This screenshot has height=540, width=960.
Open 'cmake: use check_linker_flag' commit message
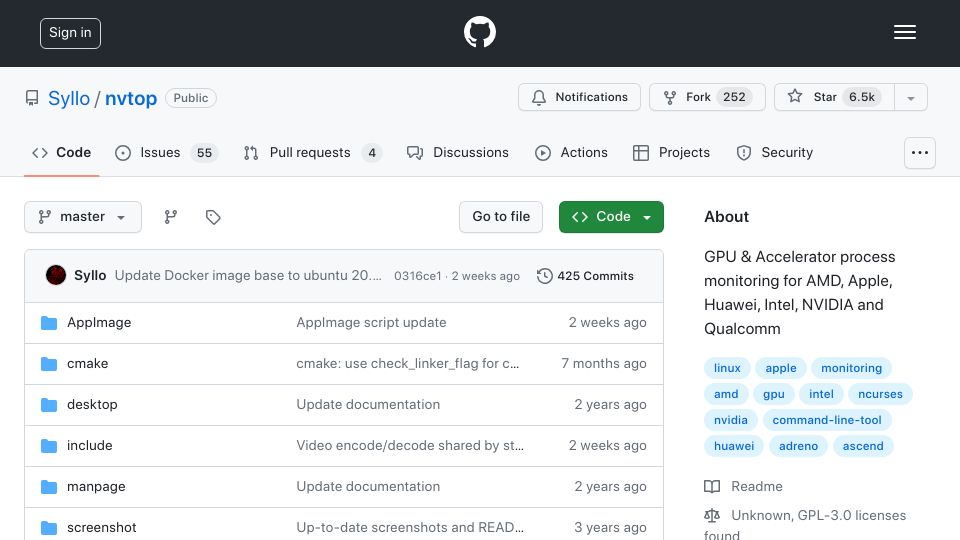pos(408,364)
